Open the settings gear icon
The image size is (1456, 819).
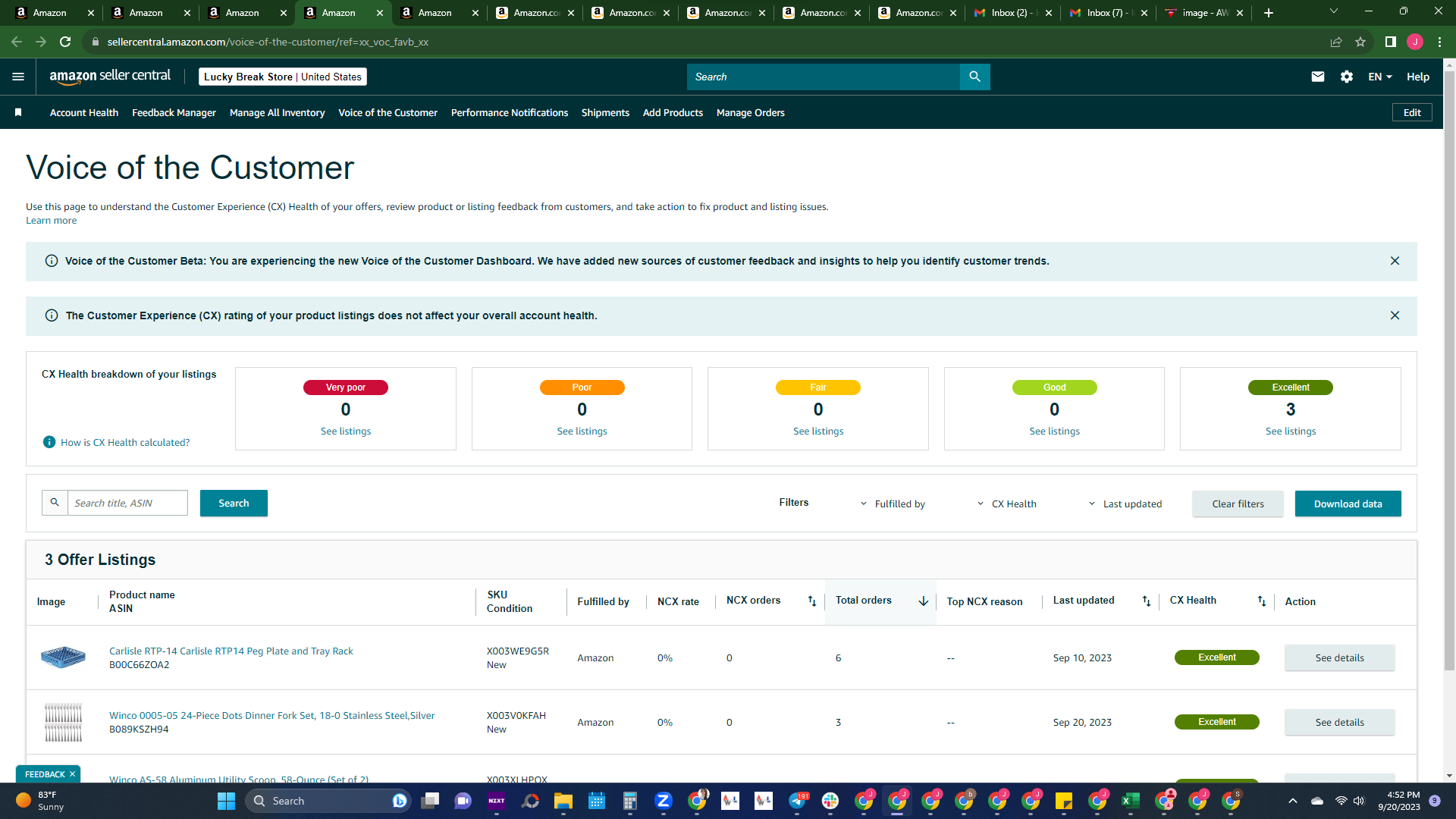(x=1347, y=77)
